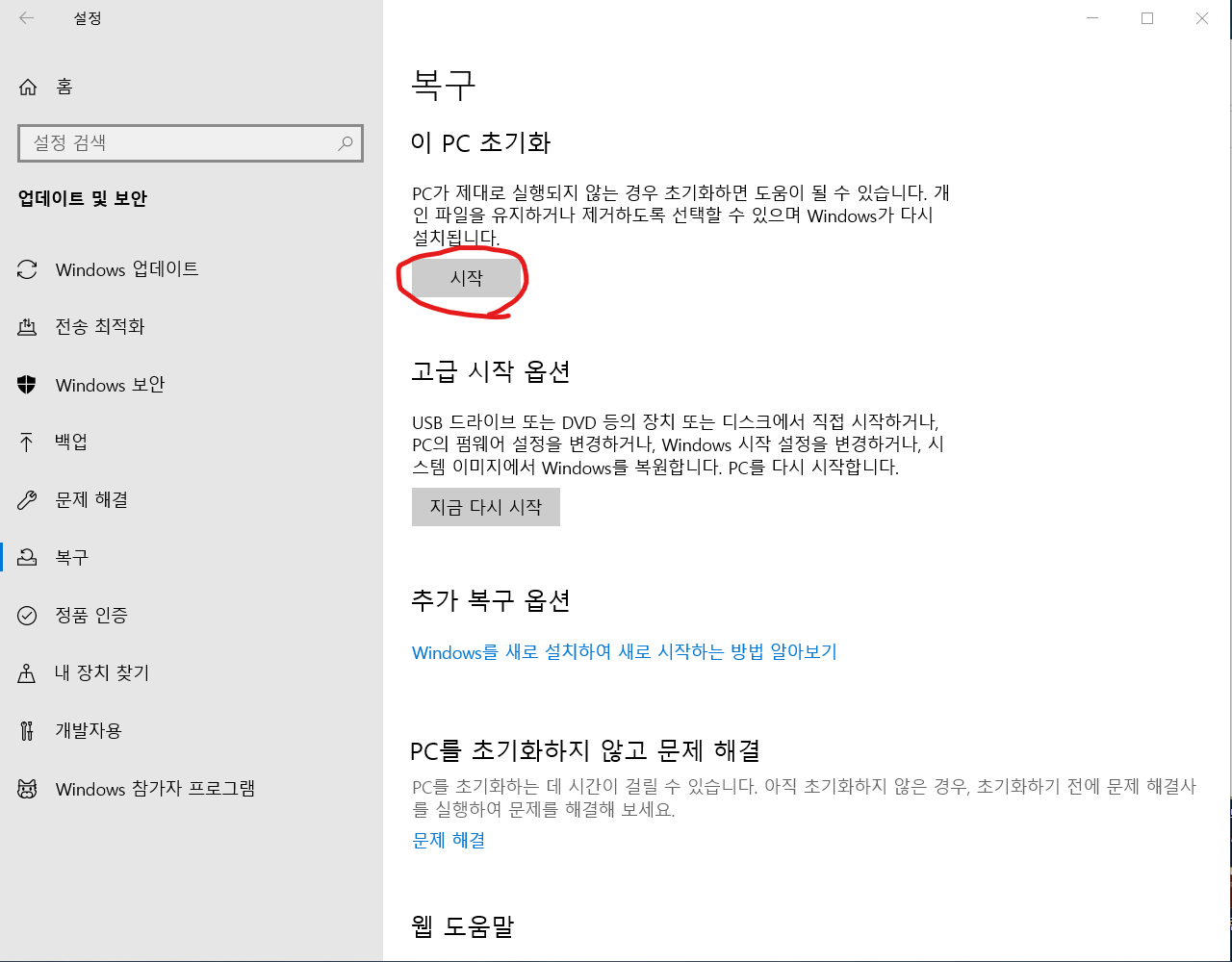Click the 개발자용 tools icon
This screenshot has width=1232, height=962.
pos(27,731)
